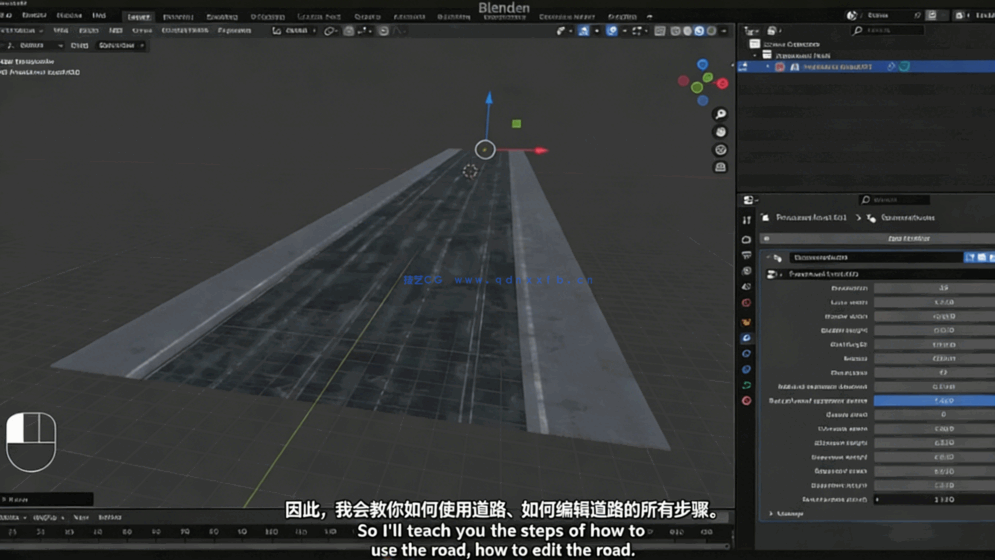Open the overlays options dropdown arrow
Screen dimensions: 995x560
624,30
